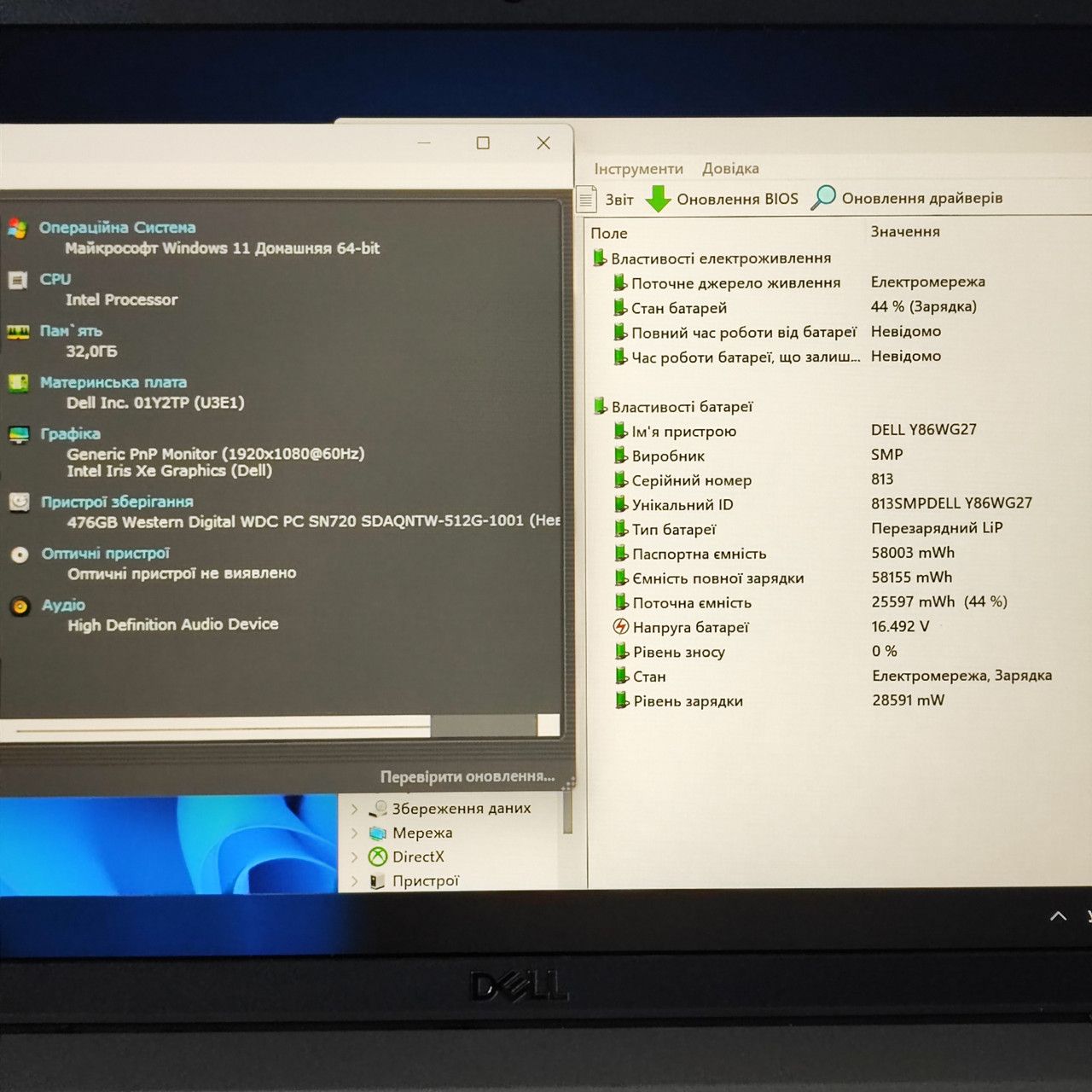
Task: Select the Мережа tree item
Action: click(x=422, y=833)
